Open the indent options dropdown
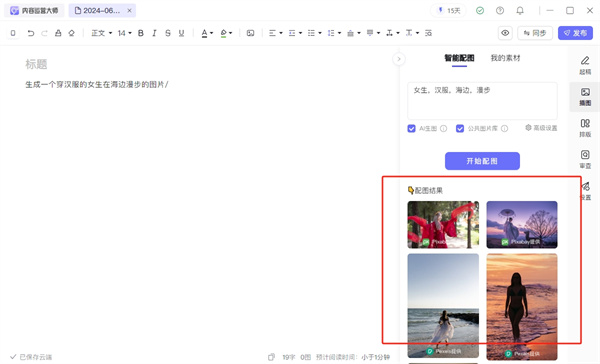Screen dimensions: 600x364 click(x=295, y=33)
